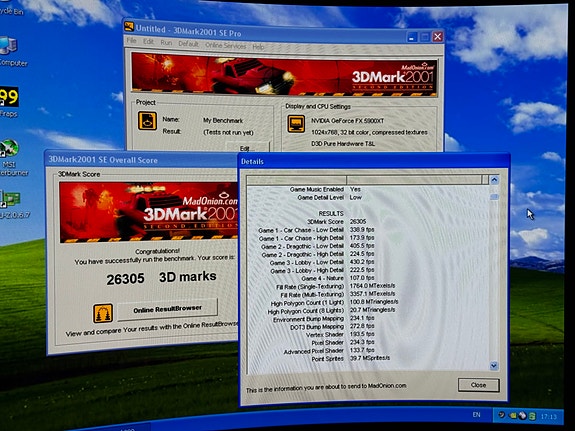
Task: Click the Details scrollbar down arrow
Action: (x=494, y=366)
